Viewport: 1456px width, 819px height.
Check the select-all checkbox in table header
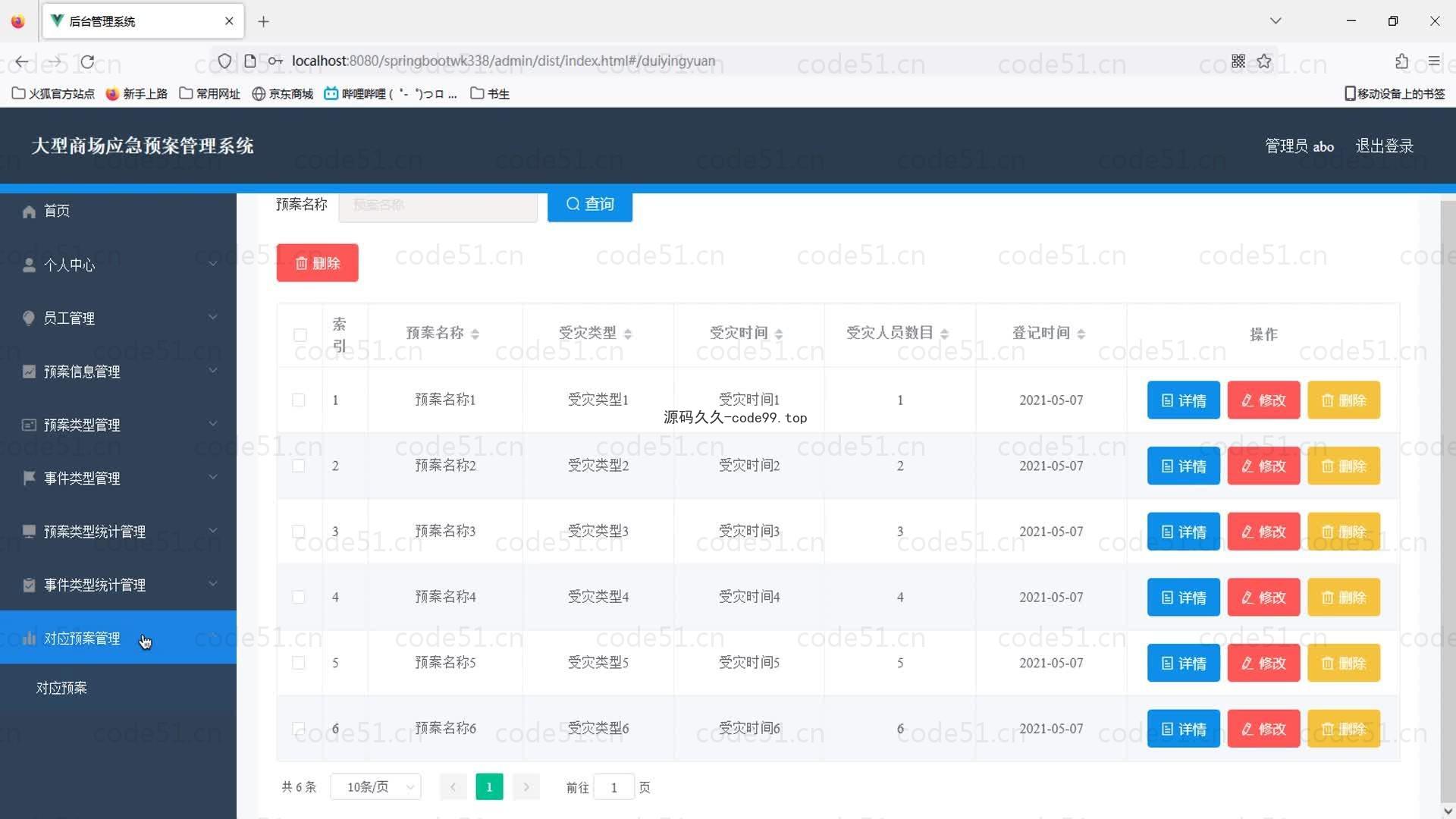[x=300, y=334]
